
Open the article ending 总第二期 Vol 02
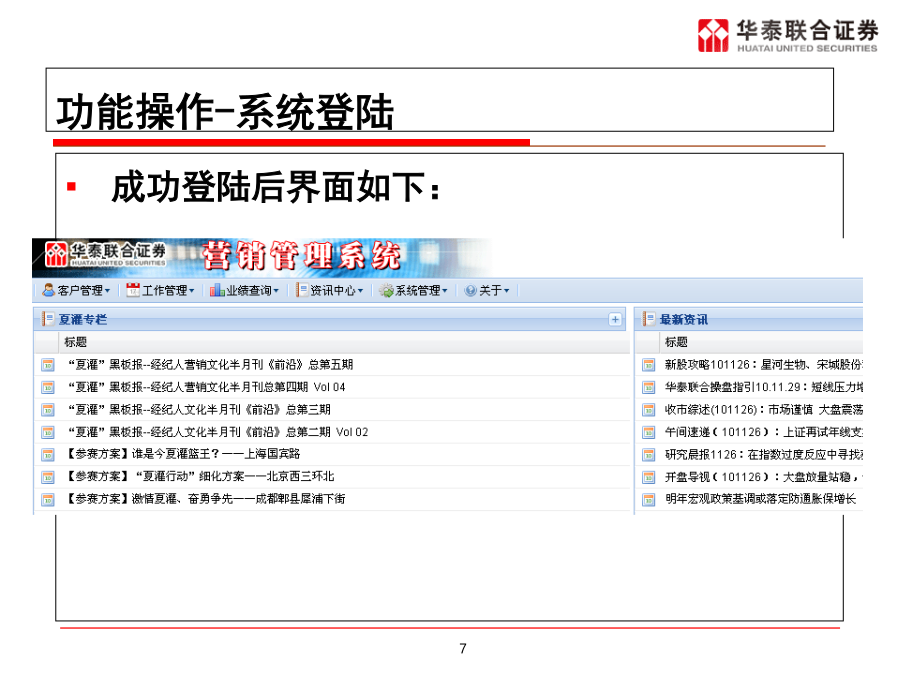point(218,432)
